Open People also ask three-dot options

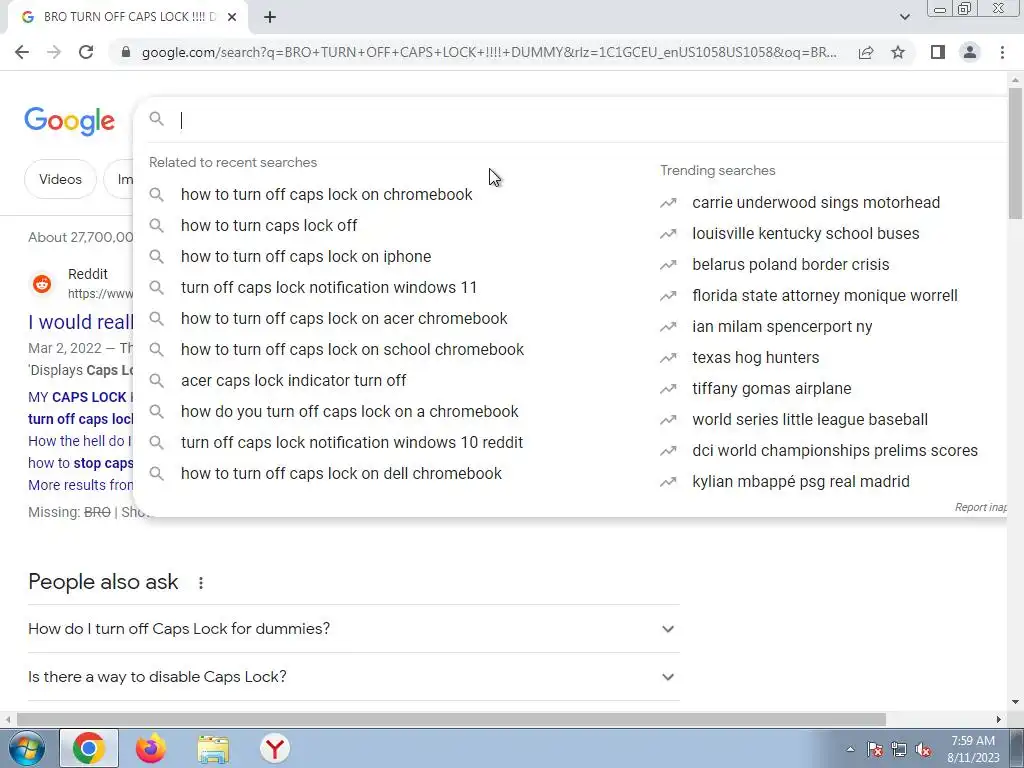[x=201, y=583]
